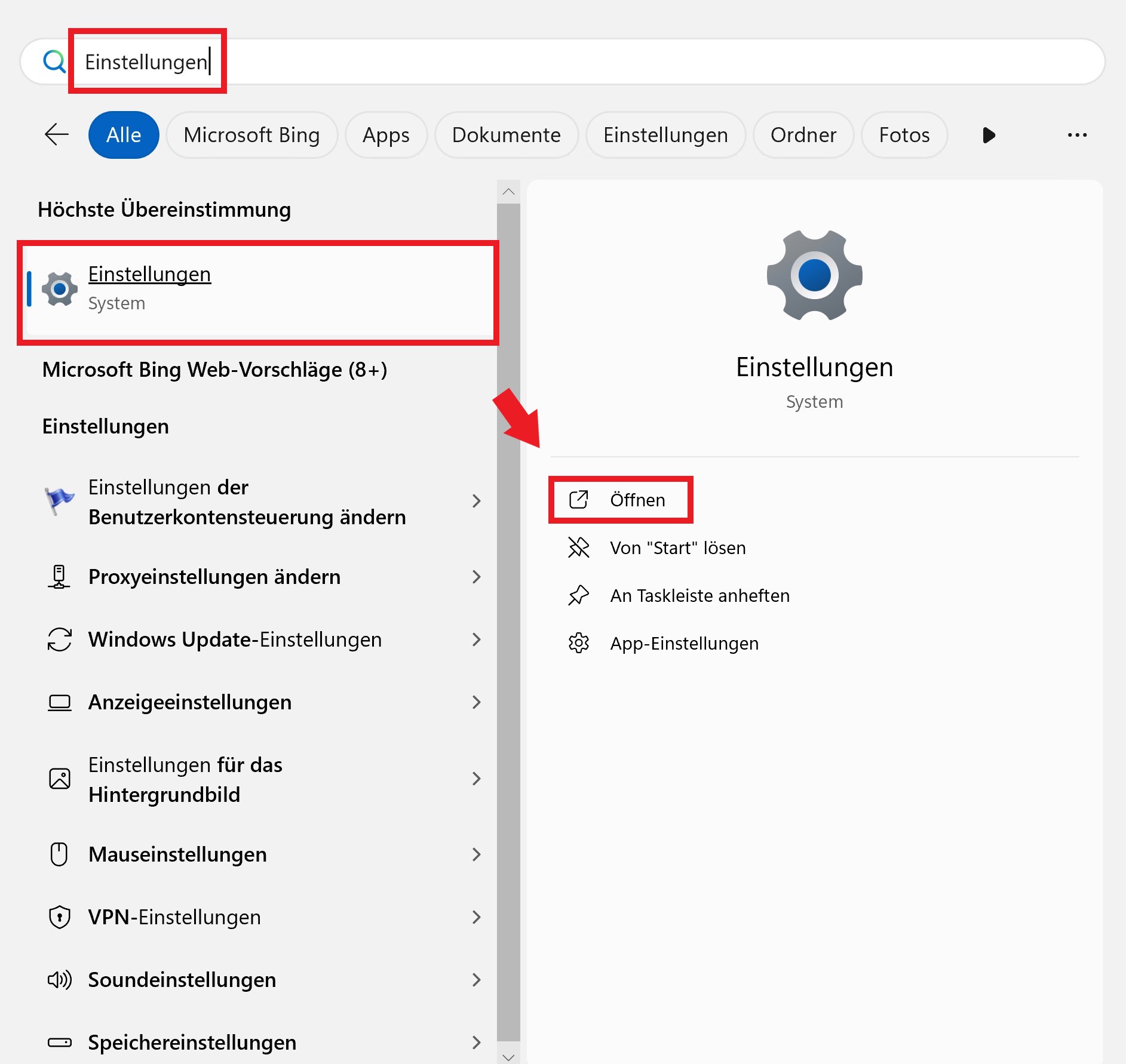Unpin using Von "Start" lösen
1126x1064 pixels.
[x=677, y=548]
